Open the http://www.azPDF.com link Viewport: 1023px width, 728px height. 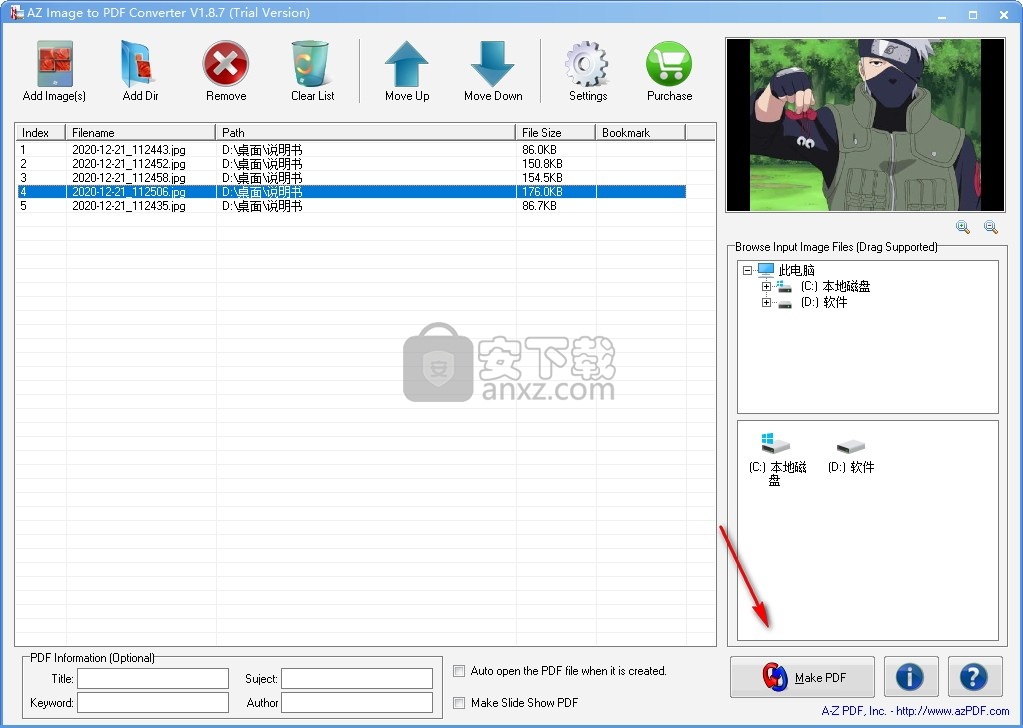(953, 710)
